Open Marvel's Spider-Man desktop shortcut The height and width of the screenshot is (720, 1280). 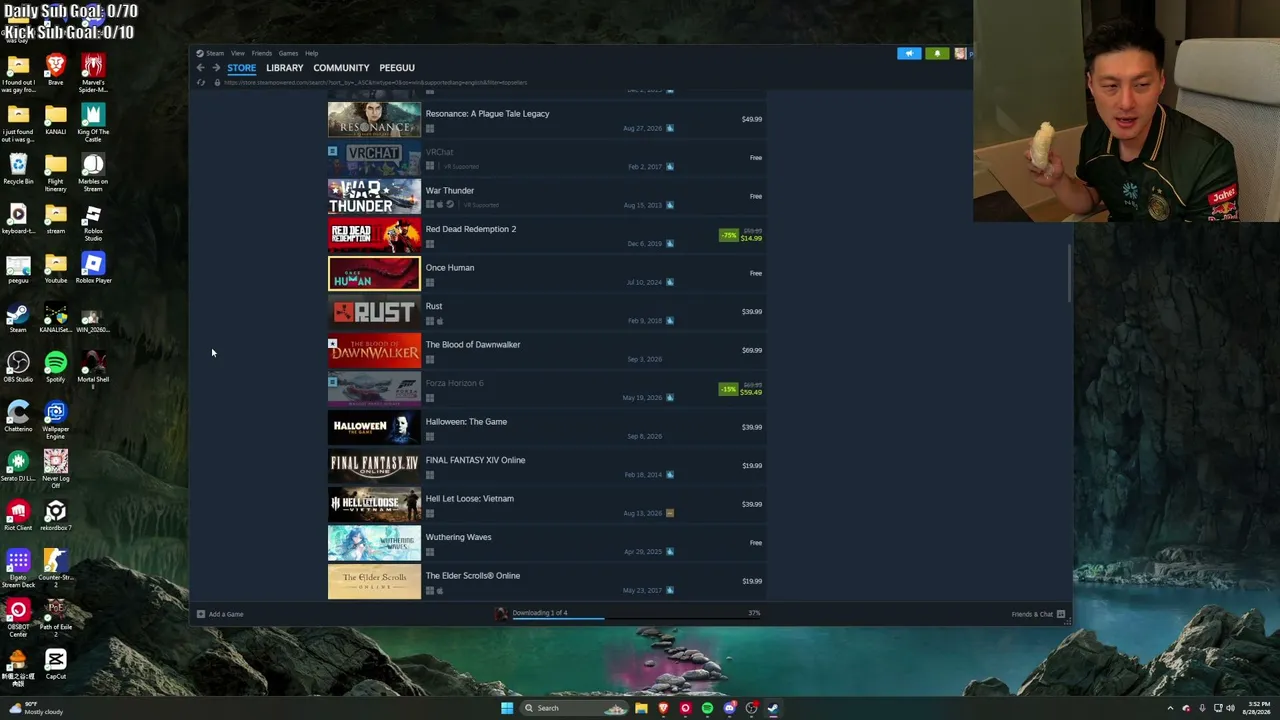(x=93, y=73)
